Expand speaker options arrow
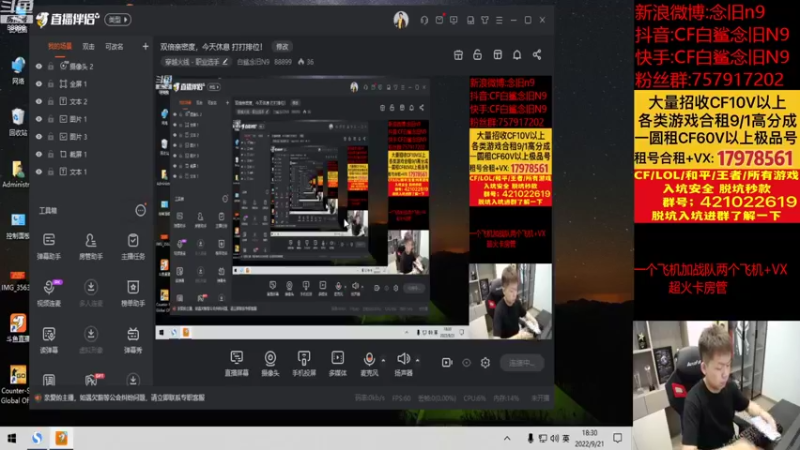Image resolution: width=800 pixels, height=450 pixels. (x=417, y=361)
